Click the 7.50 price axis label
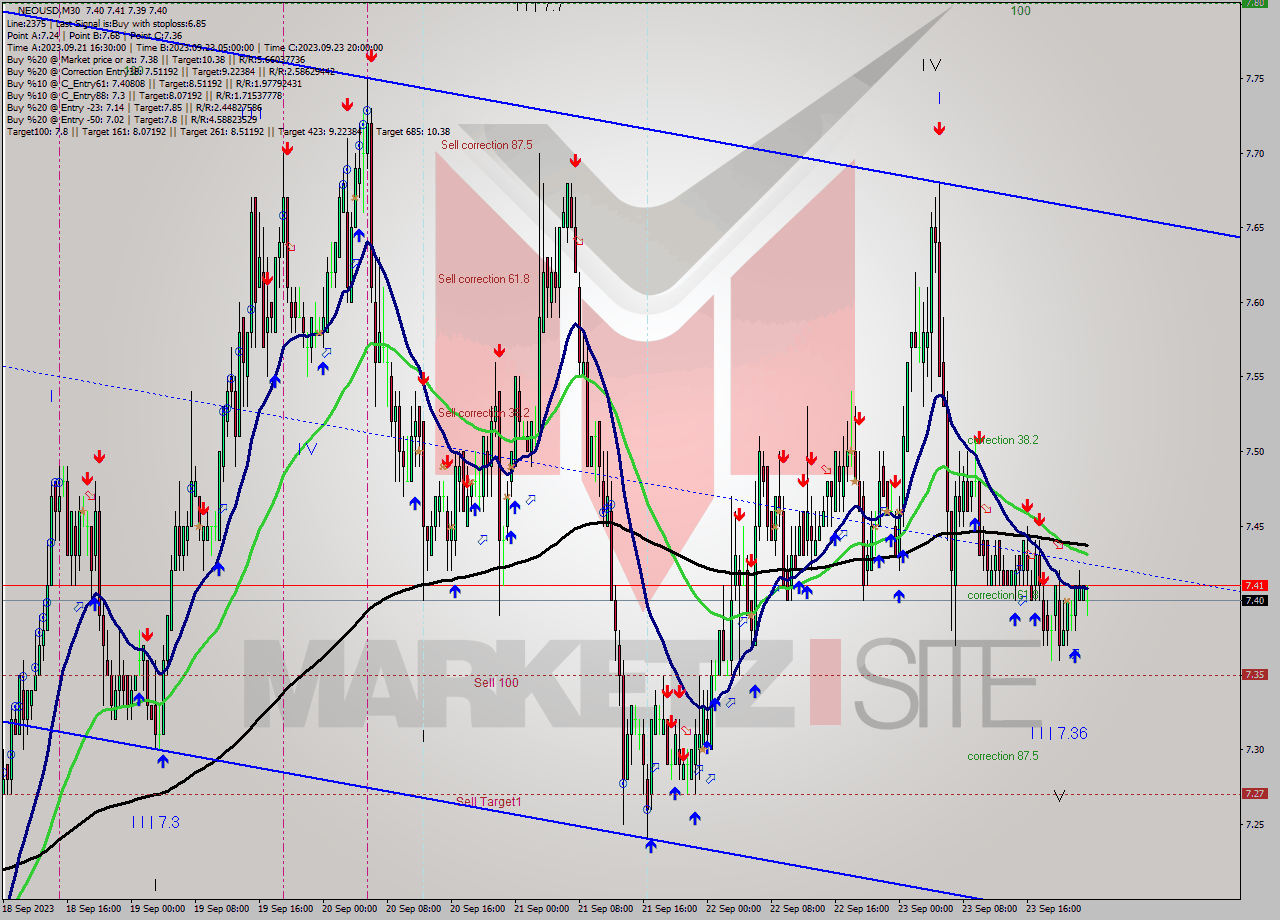 [1255, 452]
